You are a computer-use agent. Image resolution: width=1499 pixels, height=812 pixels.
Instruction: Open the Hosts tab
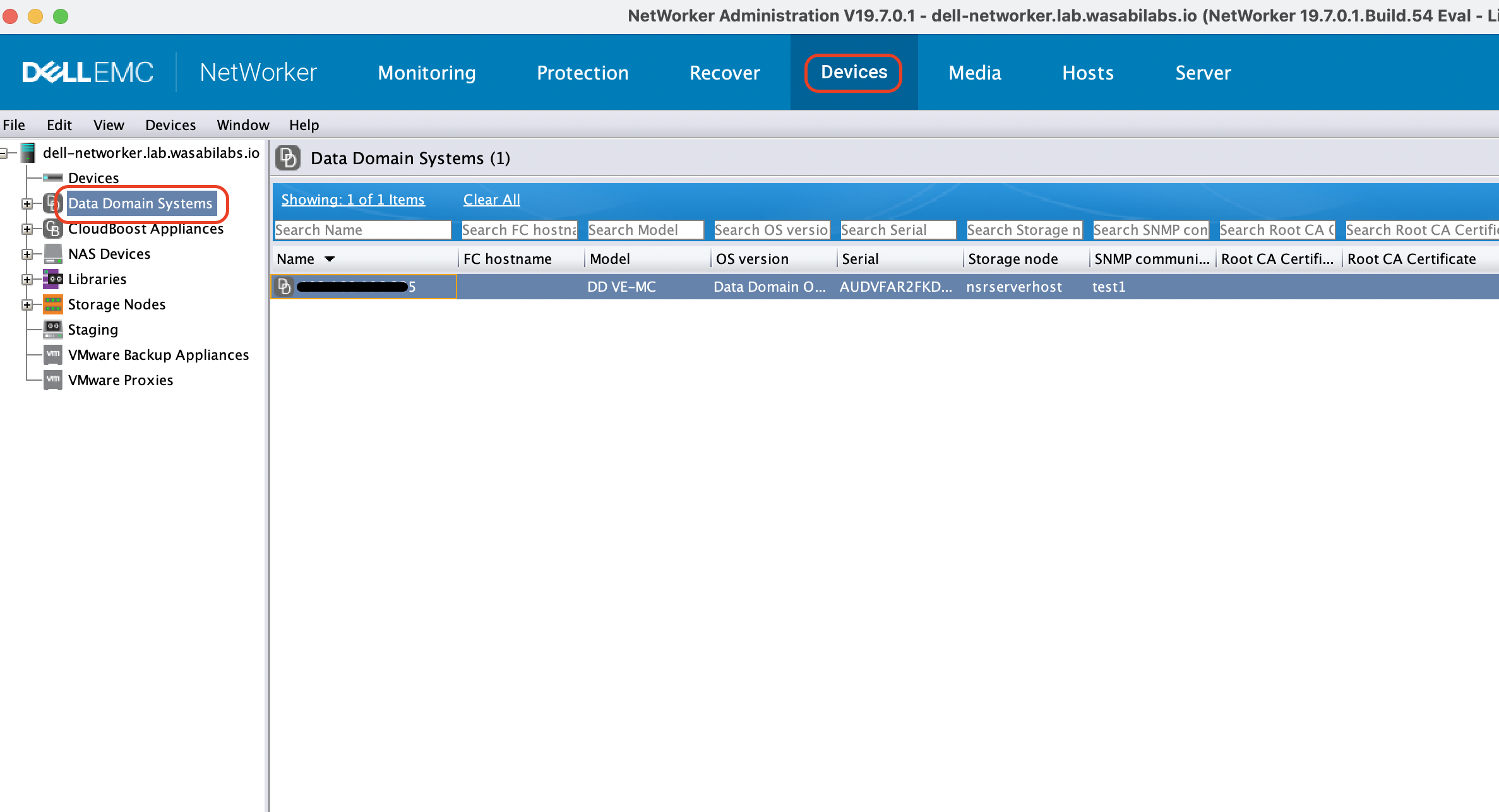1087,73
